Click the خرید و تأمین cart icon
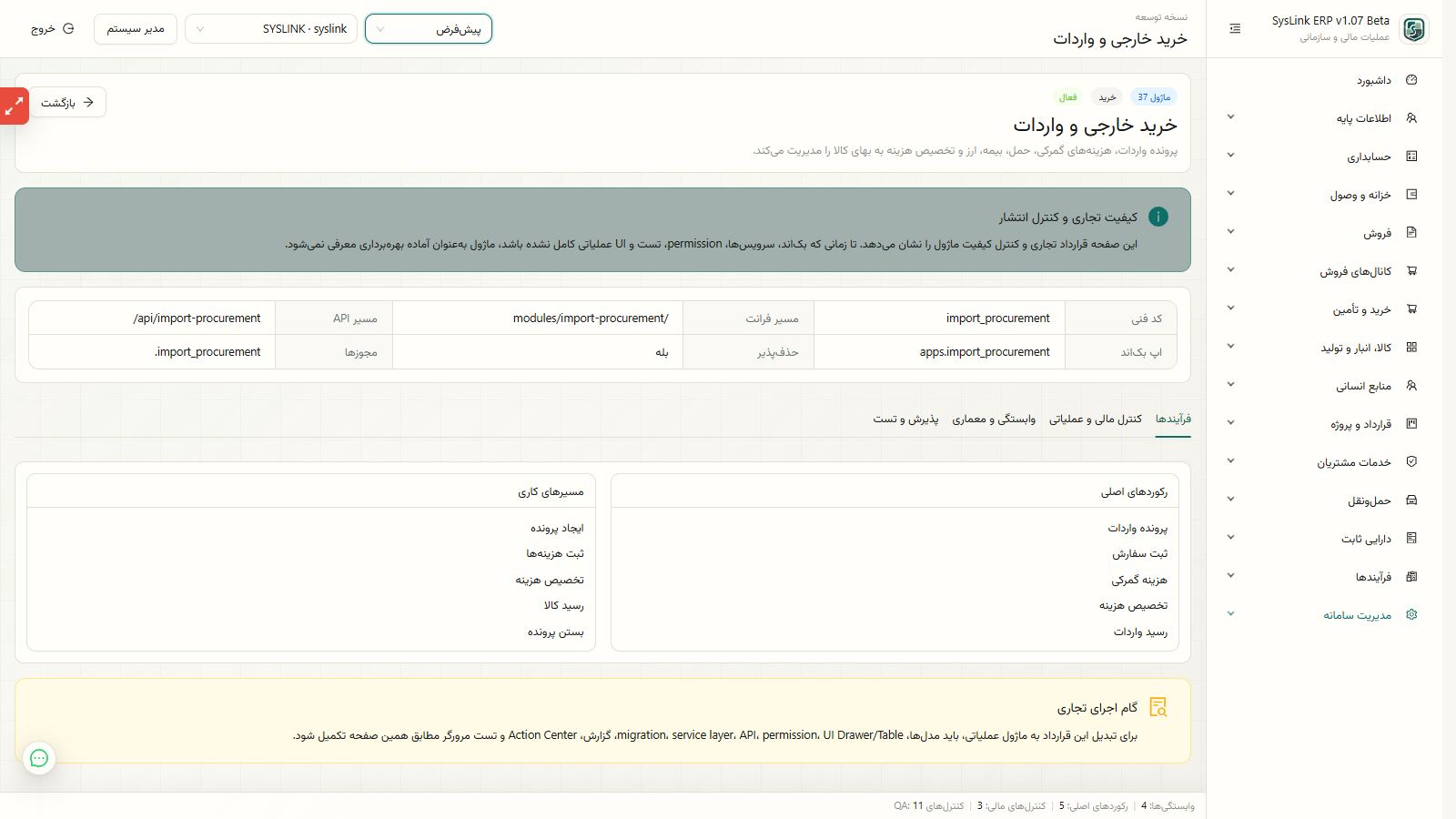This screenshot has height=819, width=1456. 1411,309
